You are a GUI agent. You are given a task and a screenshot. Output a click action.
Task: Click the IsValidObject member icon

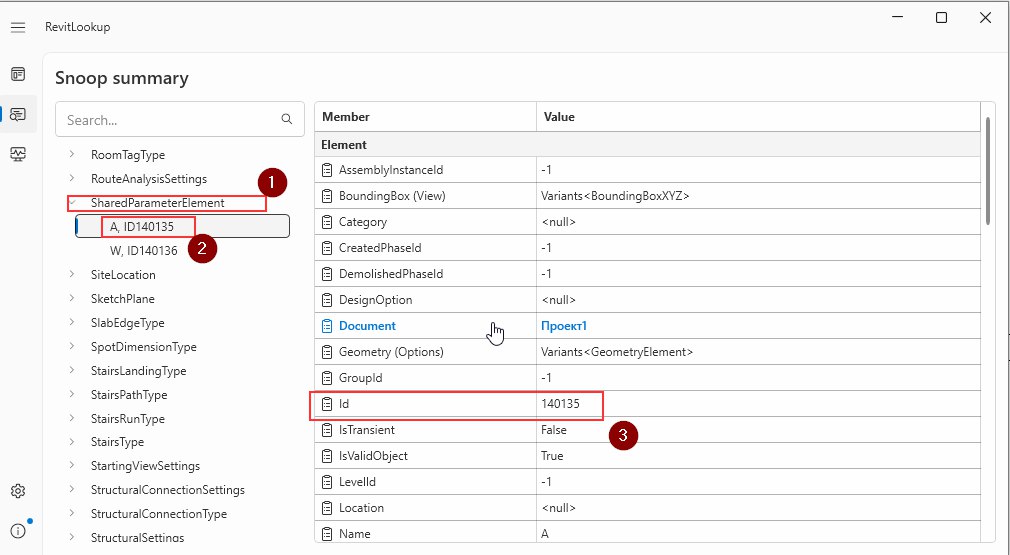[327, 456]
